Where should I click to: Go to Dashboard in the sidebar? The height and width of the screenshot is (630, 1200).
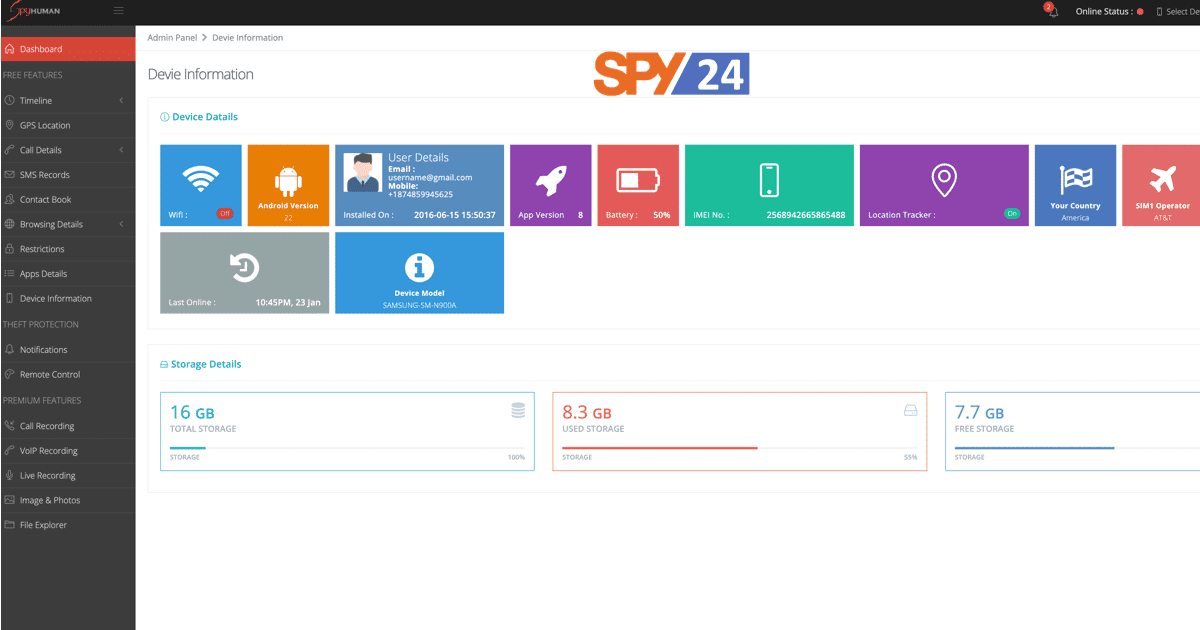[67, 49]
